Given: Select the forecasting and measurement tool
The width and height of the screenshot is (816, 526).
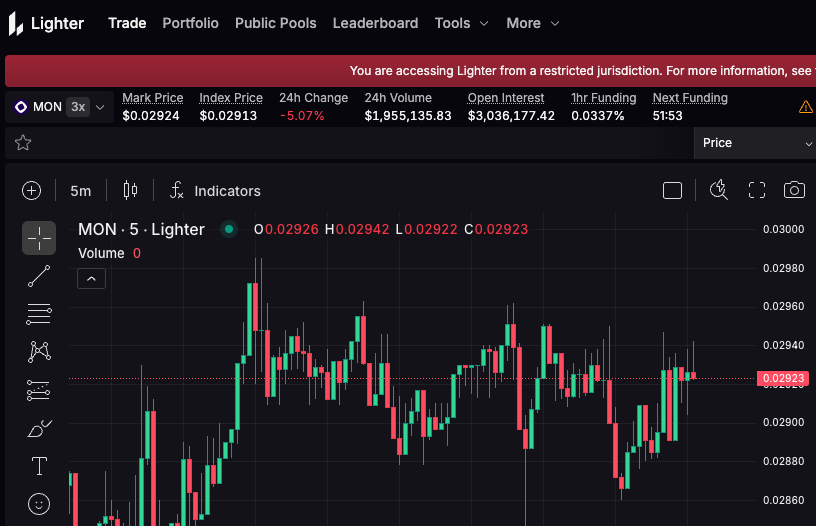Looking at the screenshot, I should 39,390.
